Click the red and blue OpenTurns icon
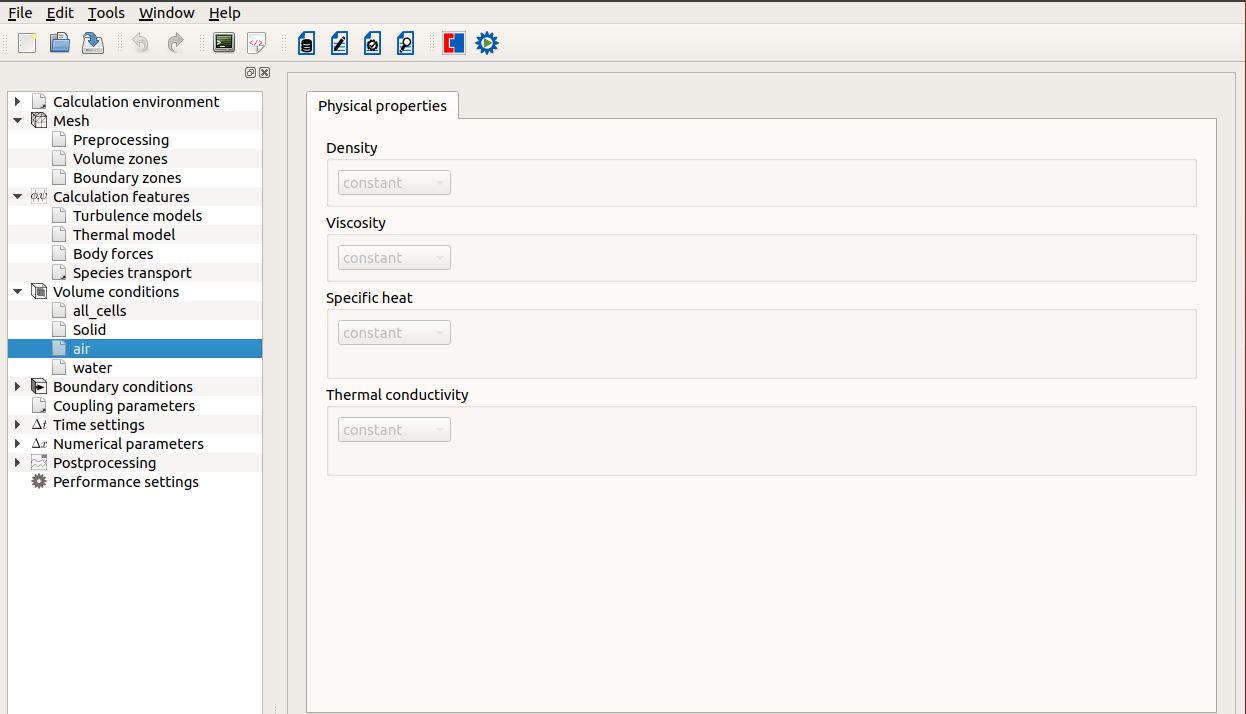Viewport: 1246px width, 714px height. pos(454,43)
